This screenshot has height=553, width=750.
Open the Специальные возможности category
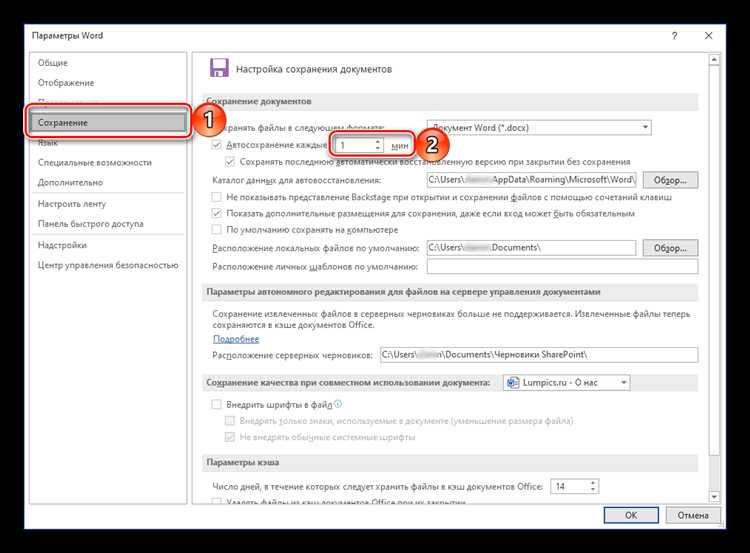pyautogui.click(x=95, y=162)
